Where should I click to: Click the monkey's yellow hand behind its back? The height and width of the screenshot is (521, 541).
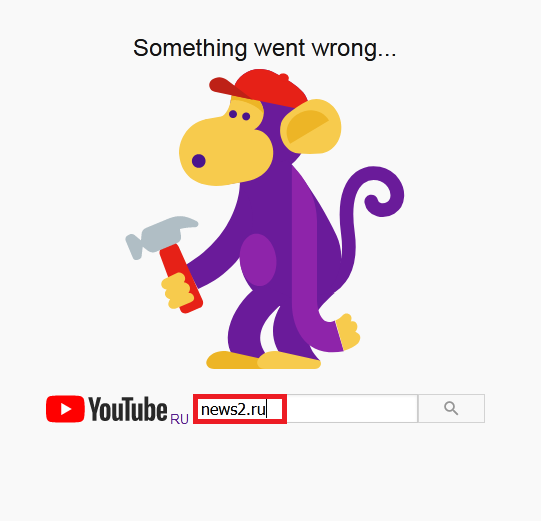348,332
